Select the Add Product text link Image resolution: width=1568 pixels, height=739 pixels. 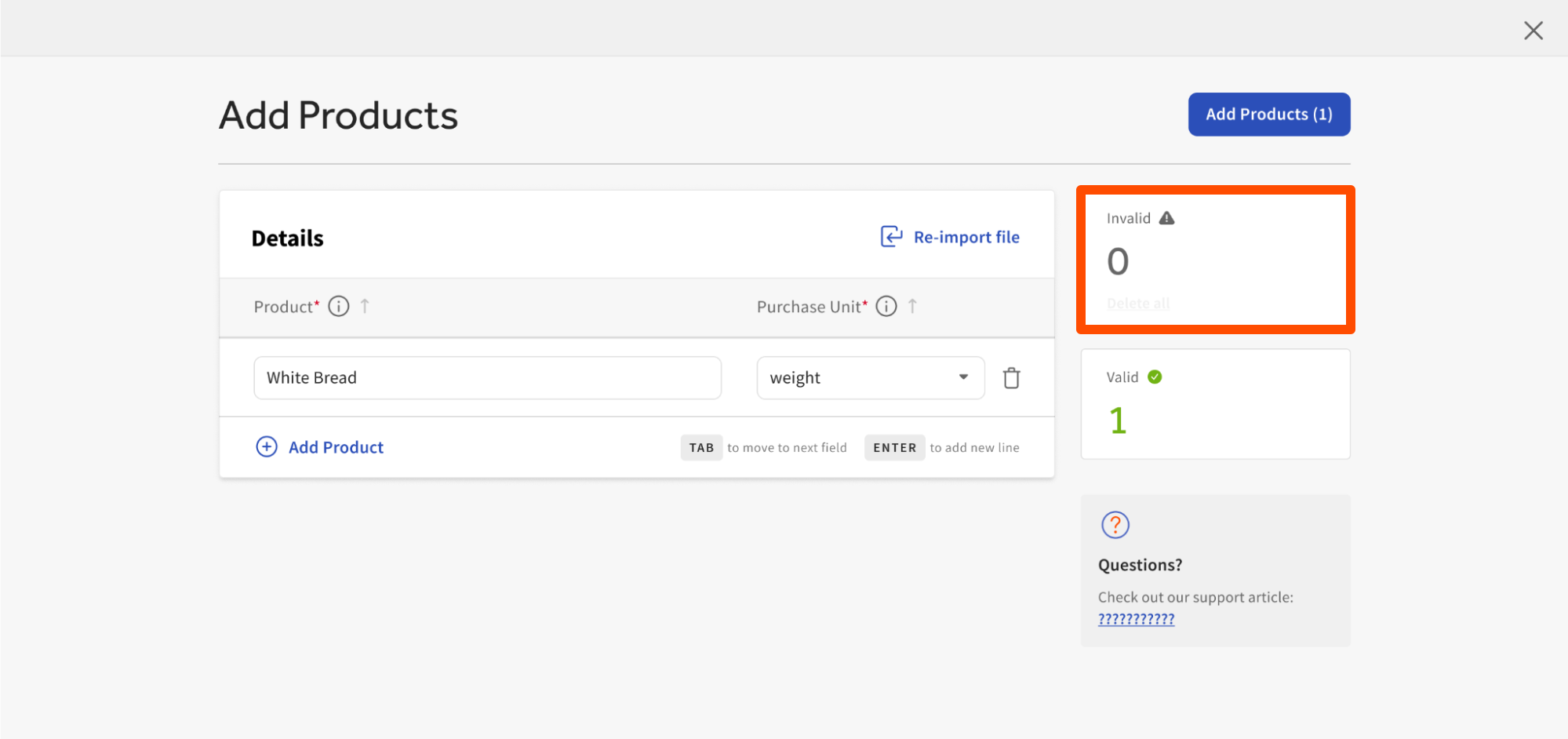(x=335, y=446)
